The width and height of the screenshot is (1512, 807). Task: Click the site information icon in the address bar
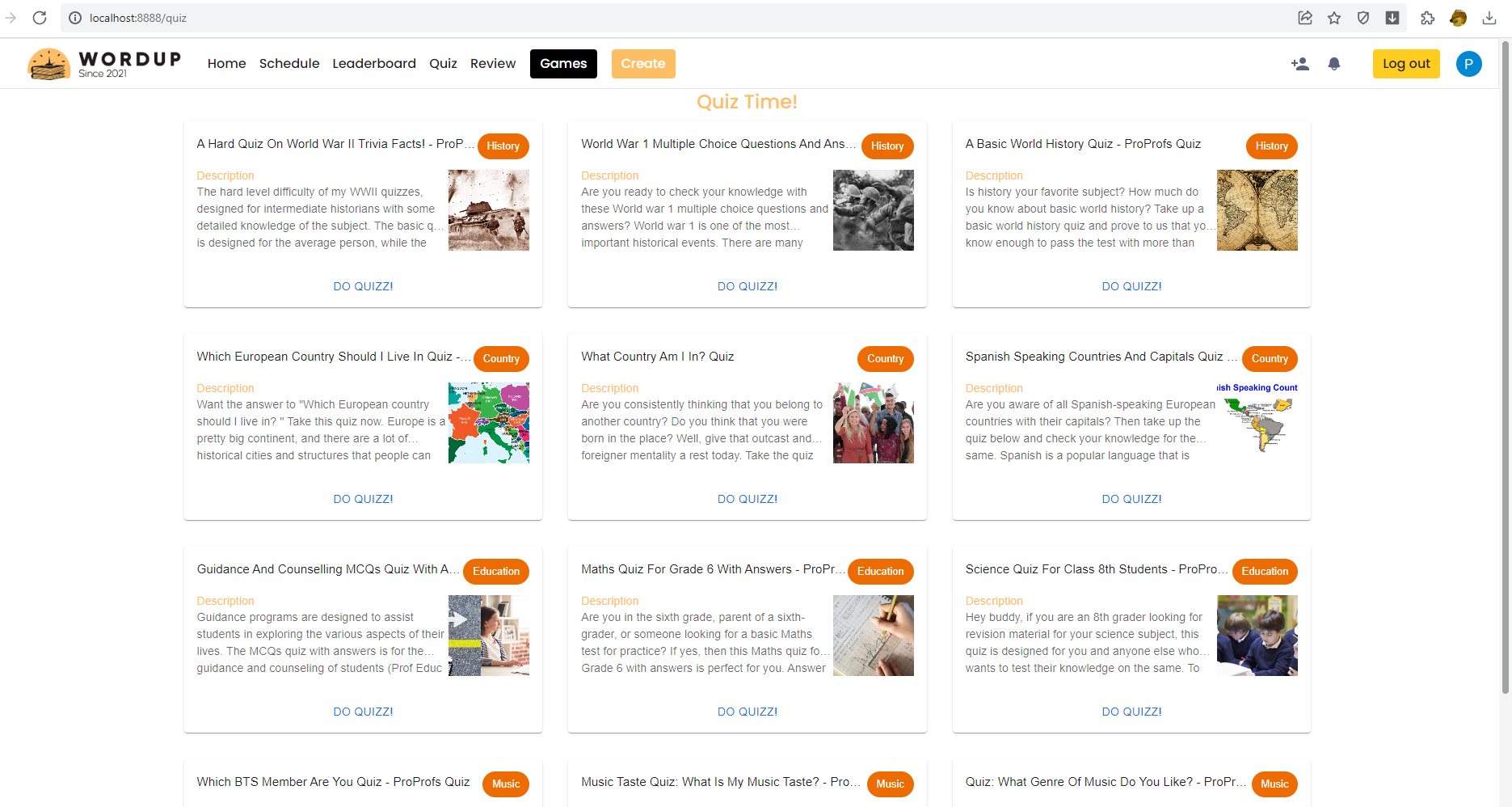click(75, 18)
